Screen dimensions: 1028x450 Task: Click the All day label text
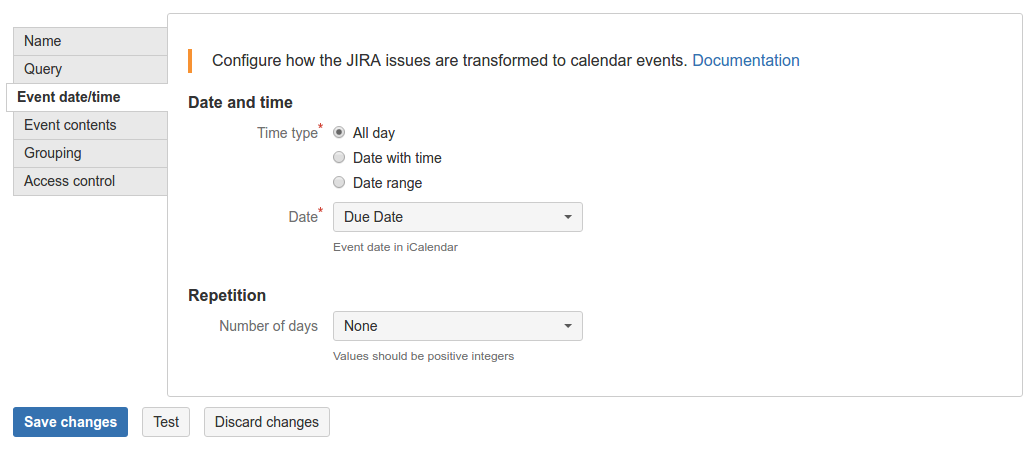374,133
